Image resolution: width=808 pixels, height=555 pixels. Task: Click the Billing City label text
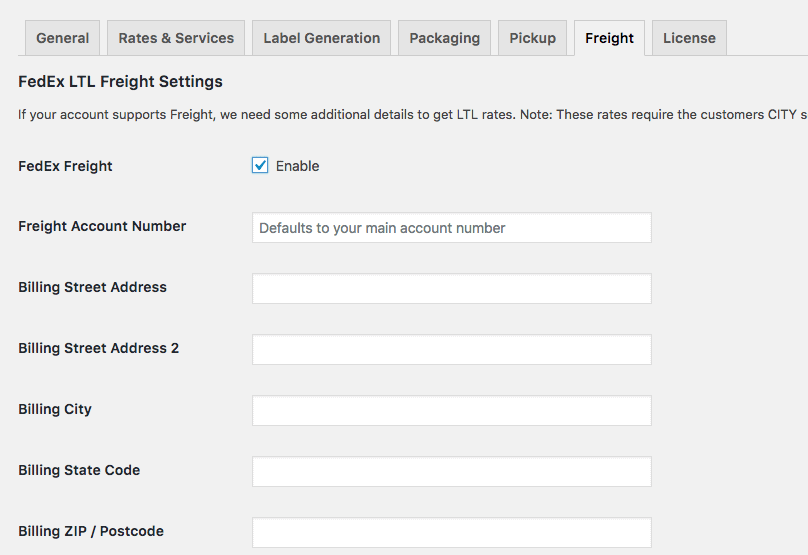coord(55,409)
